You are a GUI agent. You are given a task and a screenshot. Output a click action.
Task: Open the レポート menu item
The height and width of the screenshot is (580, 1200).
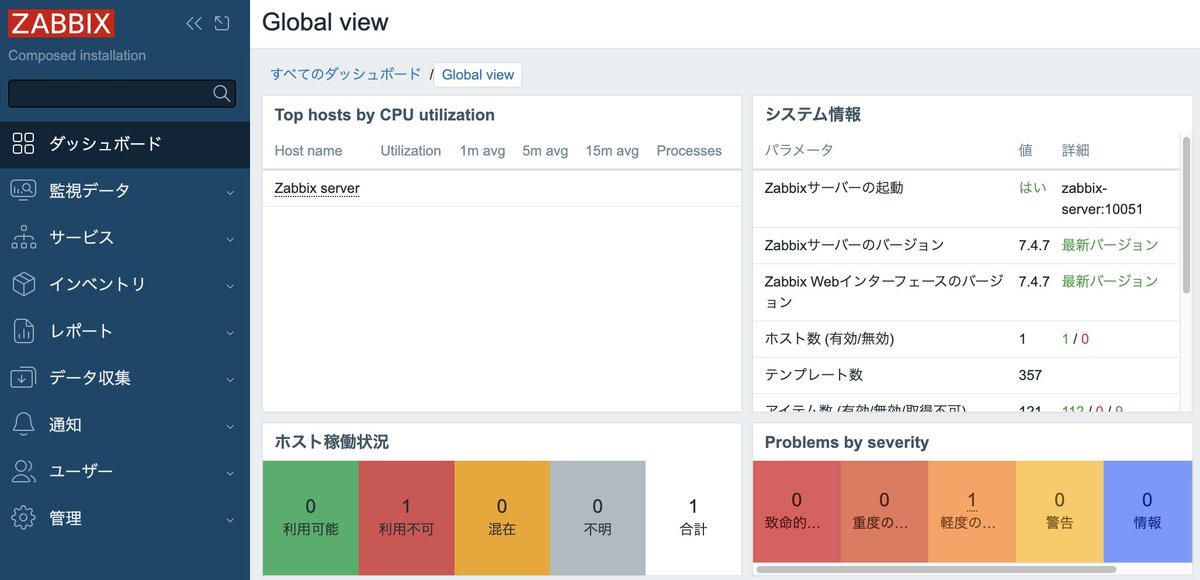[x=125, y=332]
